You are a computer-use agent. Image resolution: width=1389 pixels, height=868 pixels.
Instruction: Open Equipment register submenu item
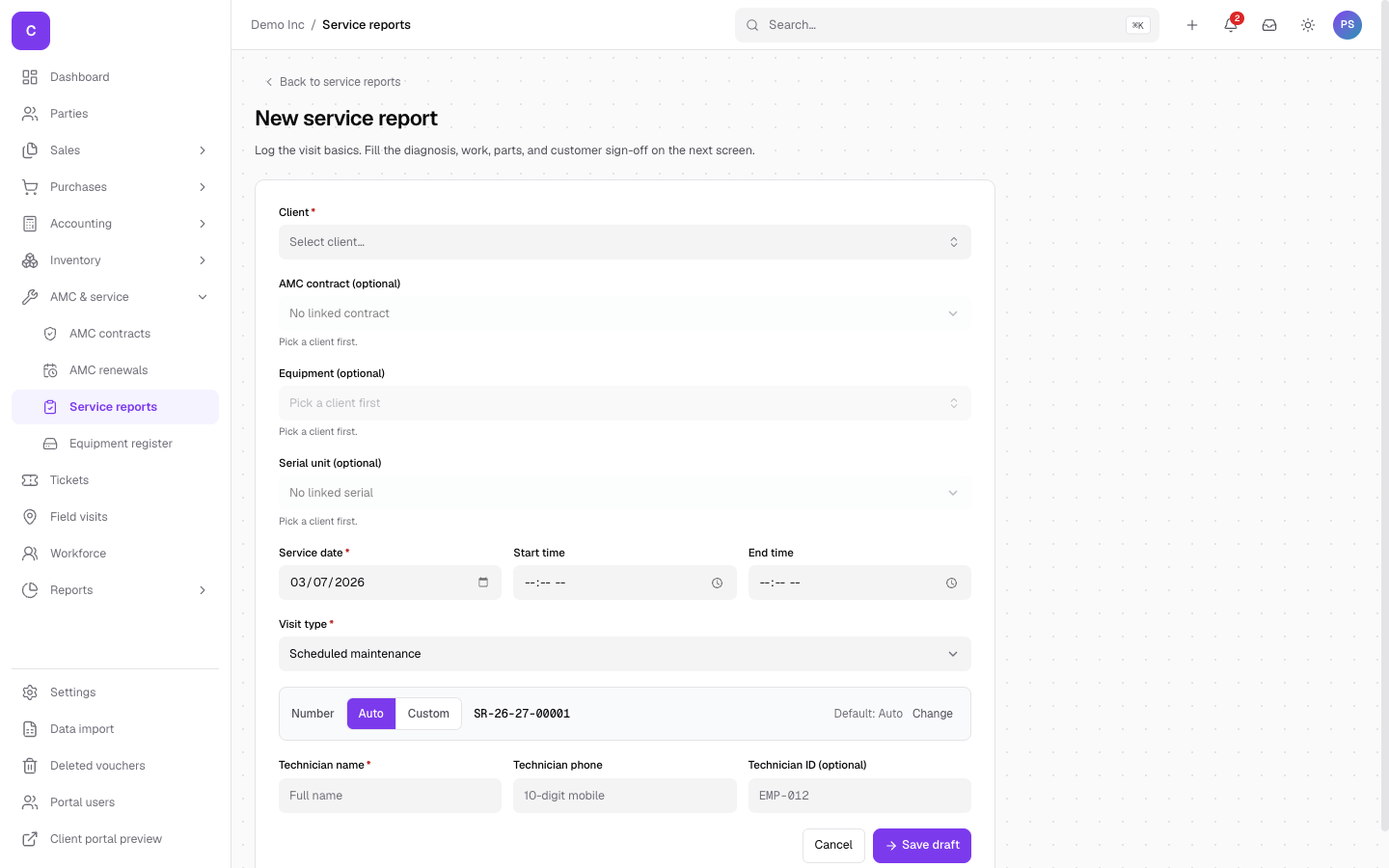(115, 444)
